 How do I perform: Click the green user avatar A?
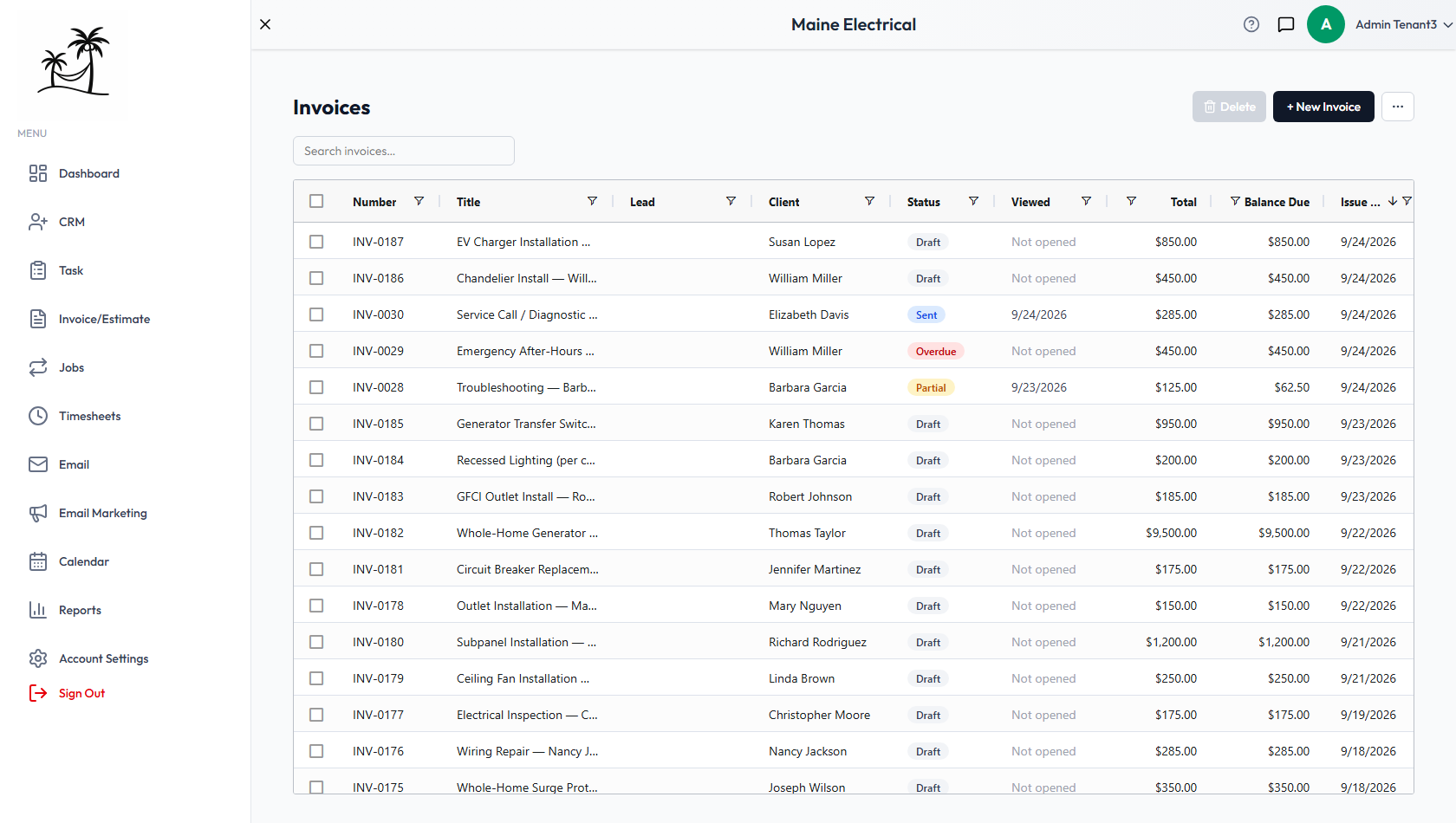[1325, 24]
